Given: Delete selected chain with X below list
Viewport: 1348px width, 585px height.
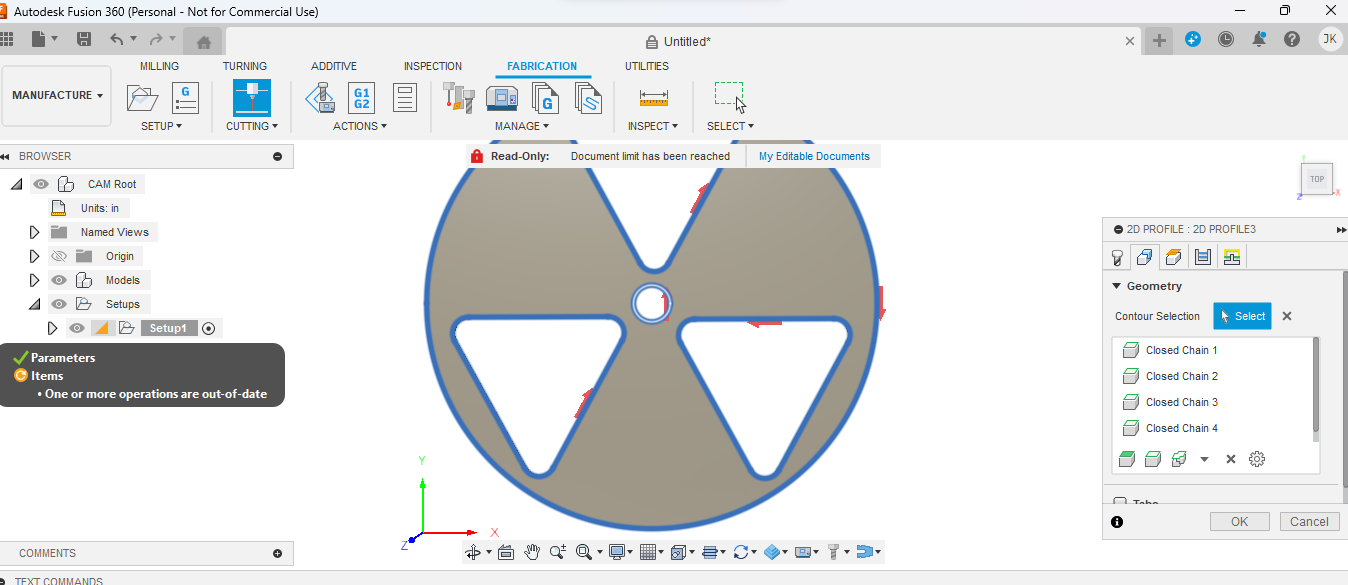Looking at the screenshot, I should 1231,459.
